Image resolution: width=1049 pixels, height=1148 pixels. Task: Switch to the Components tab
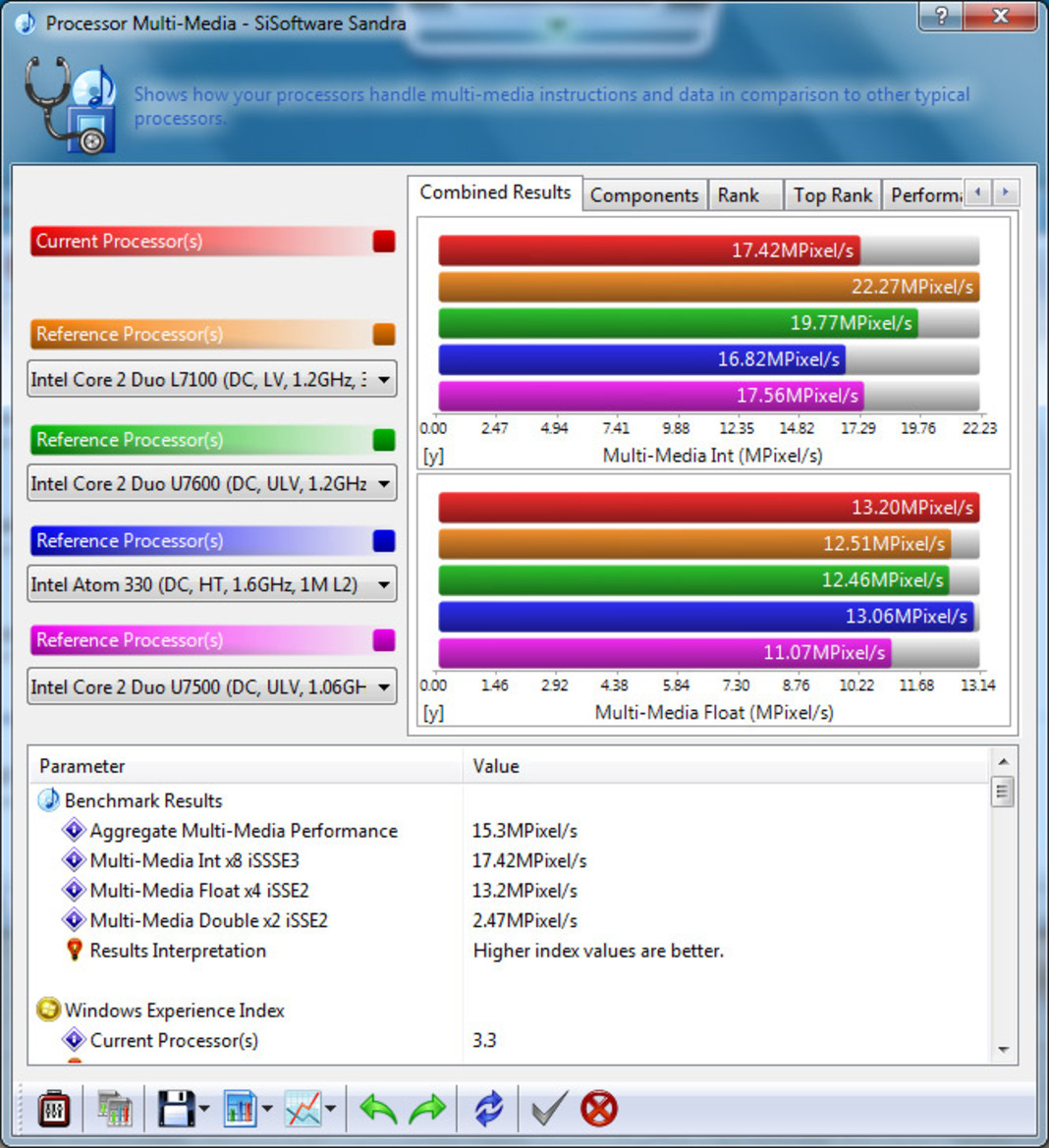644,195
